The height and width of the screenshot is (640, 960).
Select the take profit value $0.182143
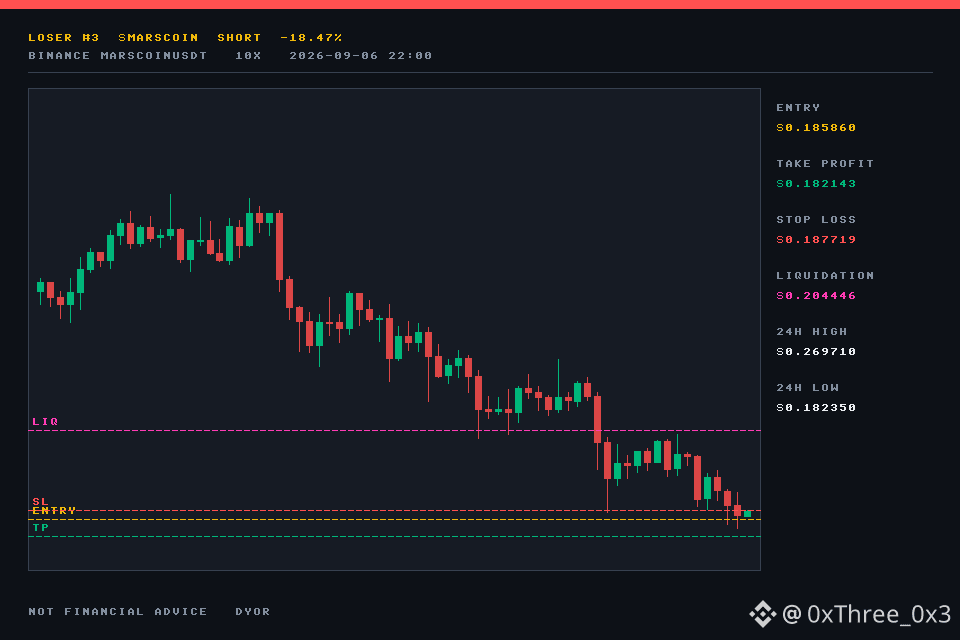point(816,184)
